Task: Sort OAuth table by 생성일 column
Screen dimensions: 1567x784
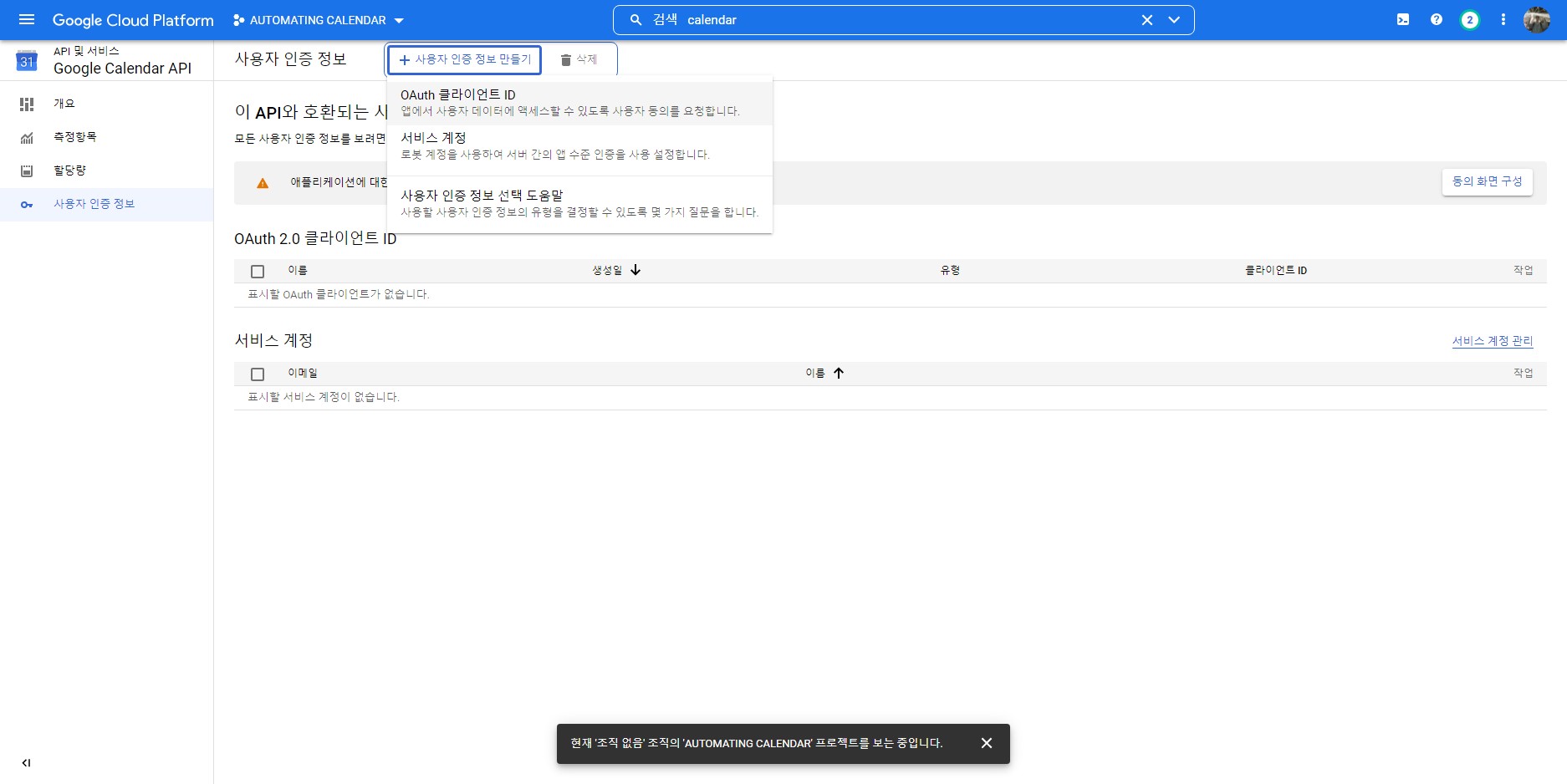Action: (x=616, y=270)
